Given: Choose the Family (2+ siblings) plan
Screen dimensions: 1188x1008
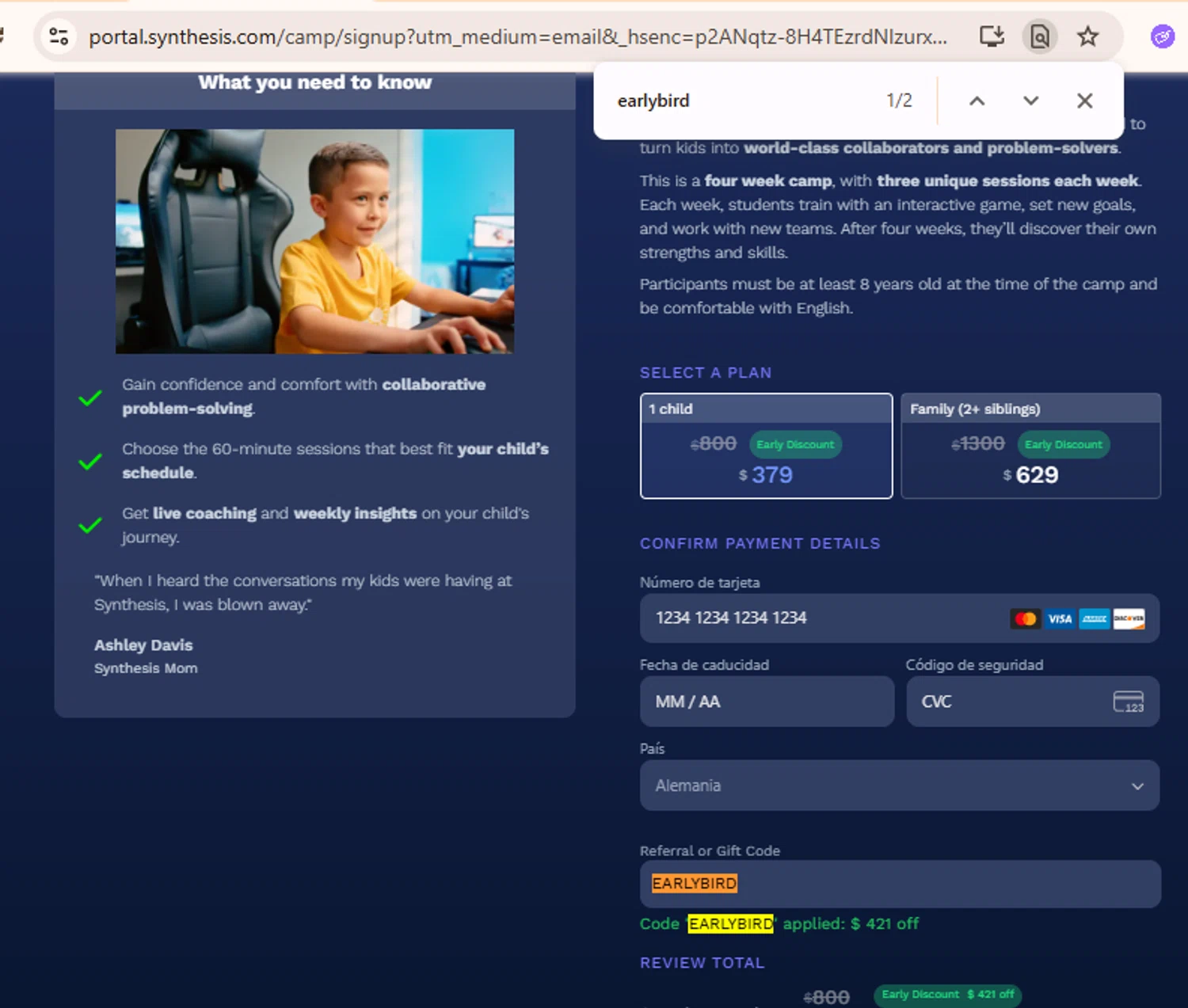Looking at the screenshot, I should tap(1030, 446).
